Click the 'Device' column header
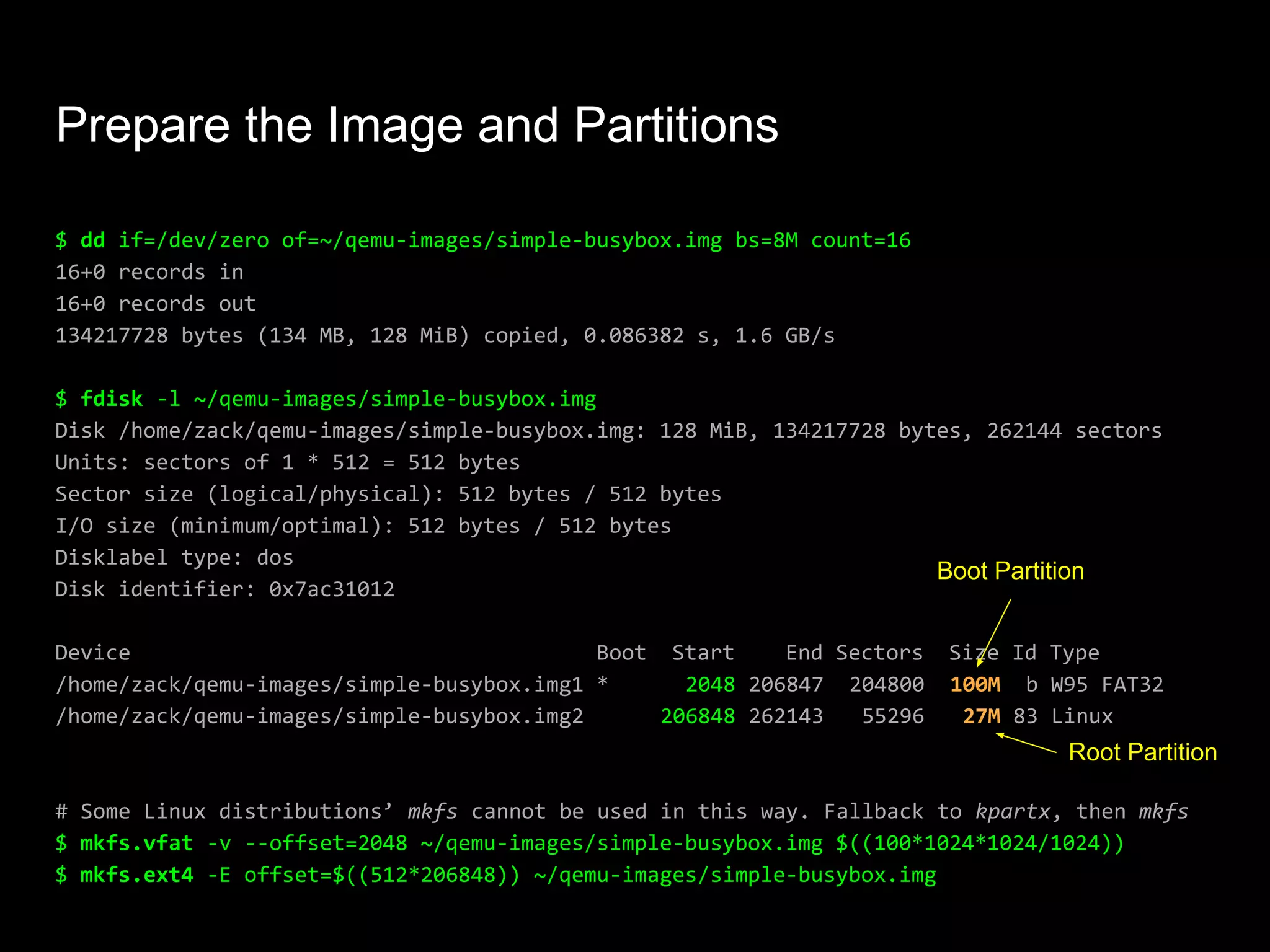 92,653
